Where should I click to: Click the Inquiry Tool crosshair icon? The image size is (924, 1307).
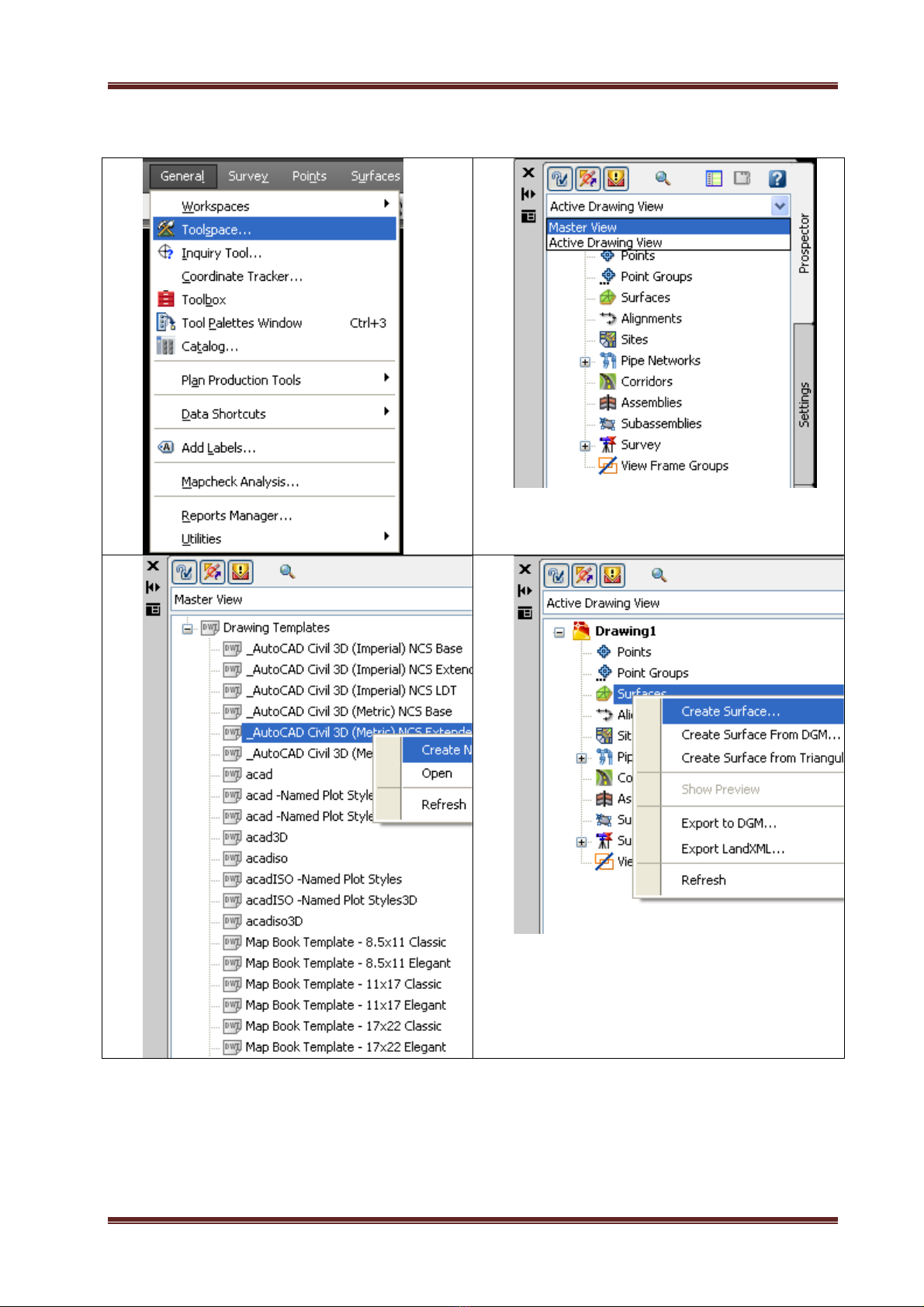tap(165, 252)
